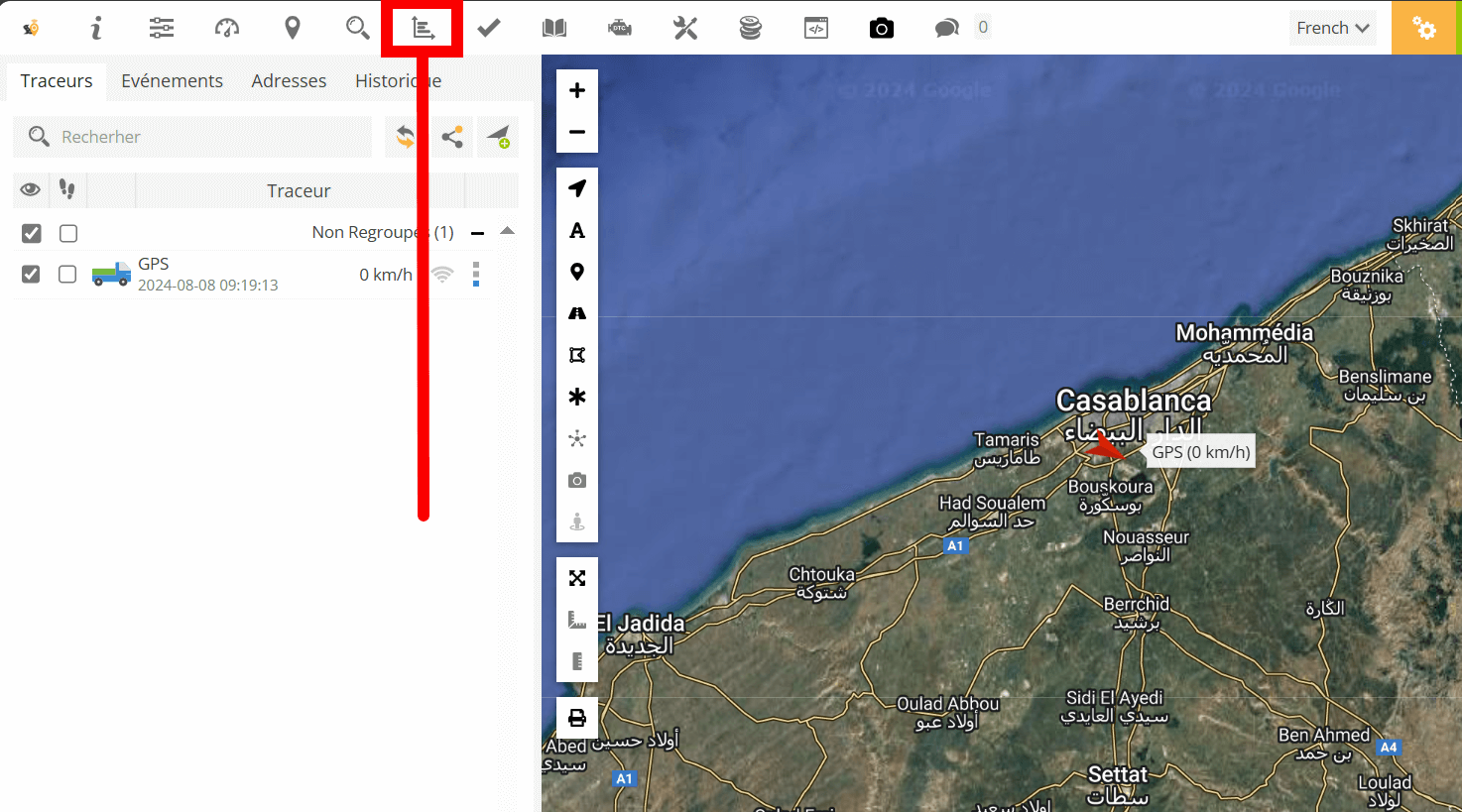Open the dashboard gauge icon

(227, 28)
